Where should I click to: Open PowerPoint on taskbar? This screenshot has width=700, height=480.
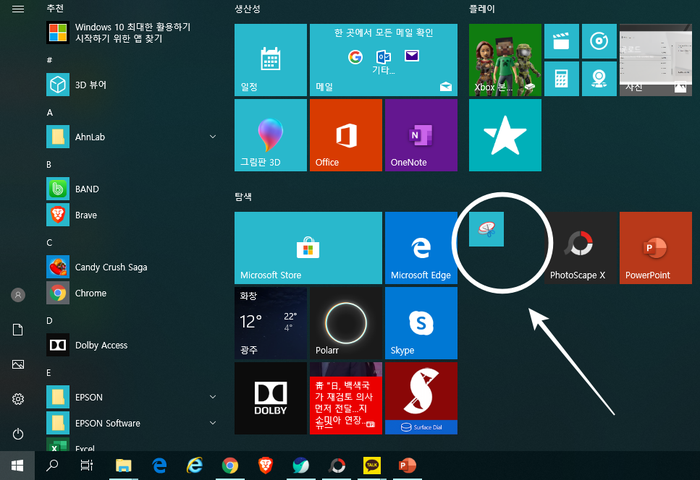(407, 466)
